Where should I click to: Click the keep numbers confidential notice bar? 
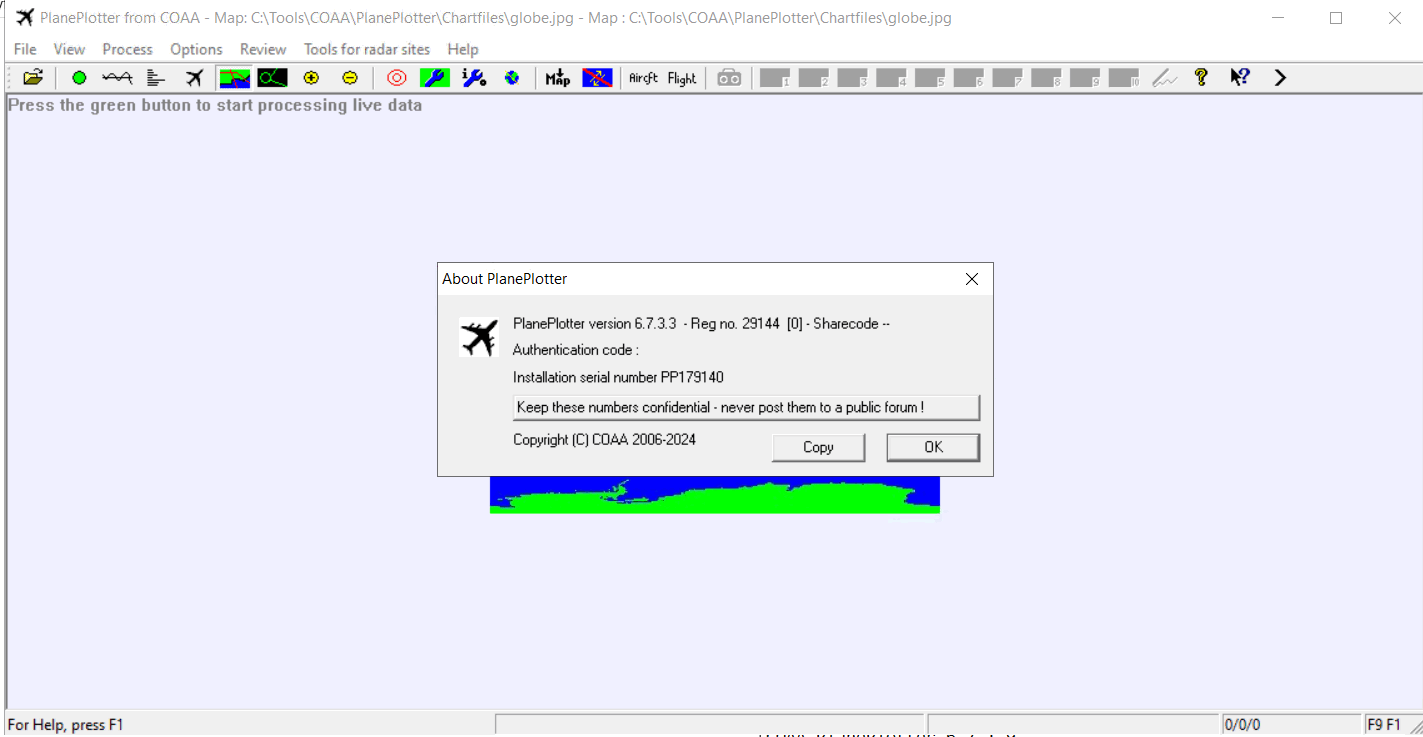pos(746,408)
